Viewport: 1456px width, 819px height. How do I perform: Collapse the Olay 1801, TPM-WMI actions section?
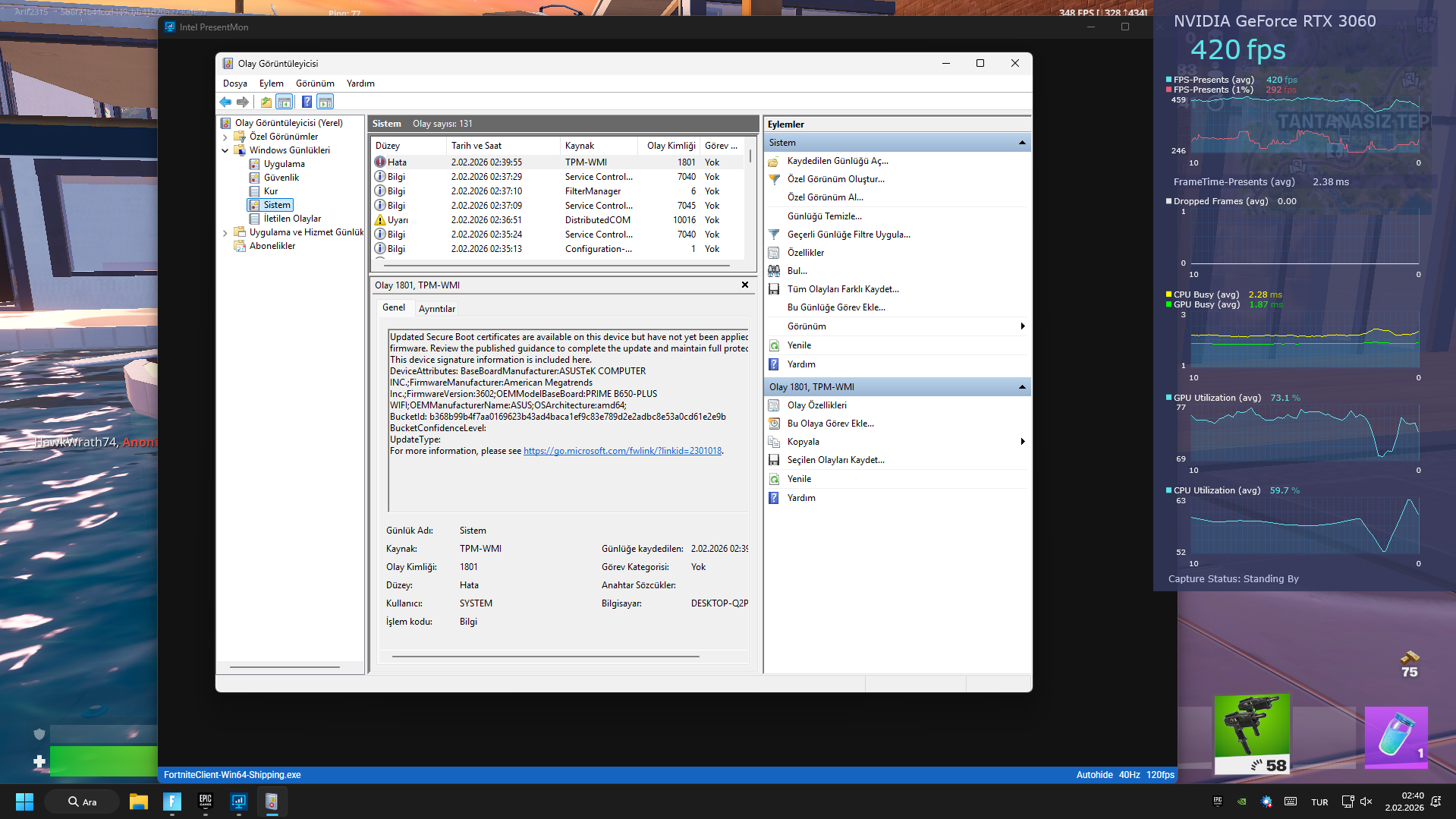tap(1022, 387)
